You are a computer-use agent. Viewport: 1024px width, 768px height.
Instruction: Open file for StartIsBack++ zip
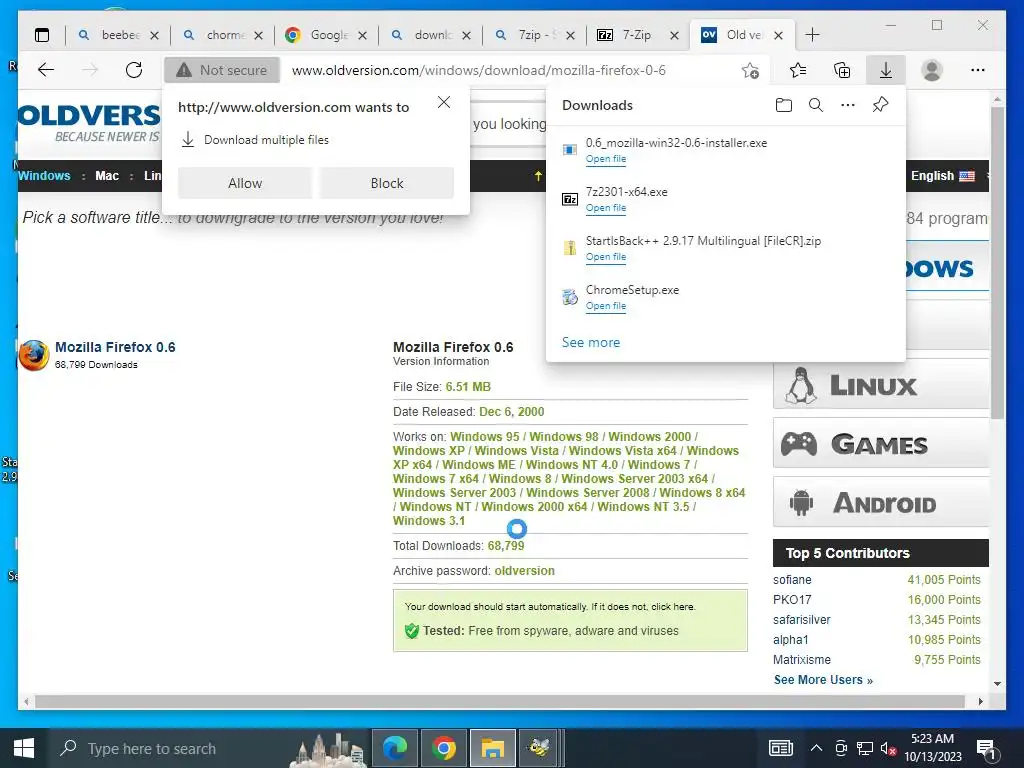point(605,257)
